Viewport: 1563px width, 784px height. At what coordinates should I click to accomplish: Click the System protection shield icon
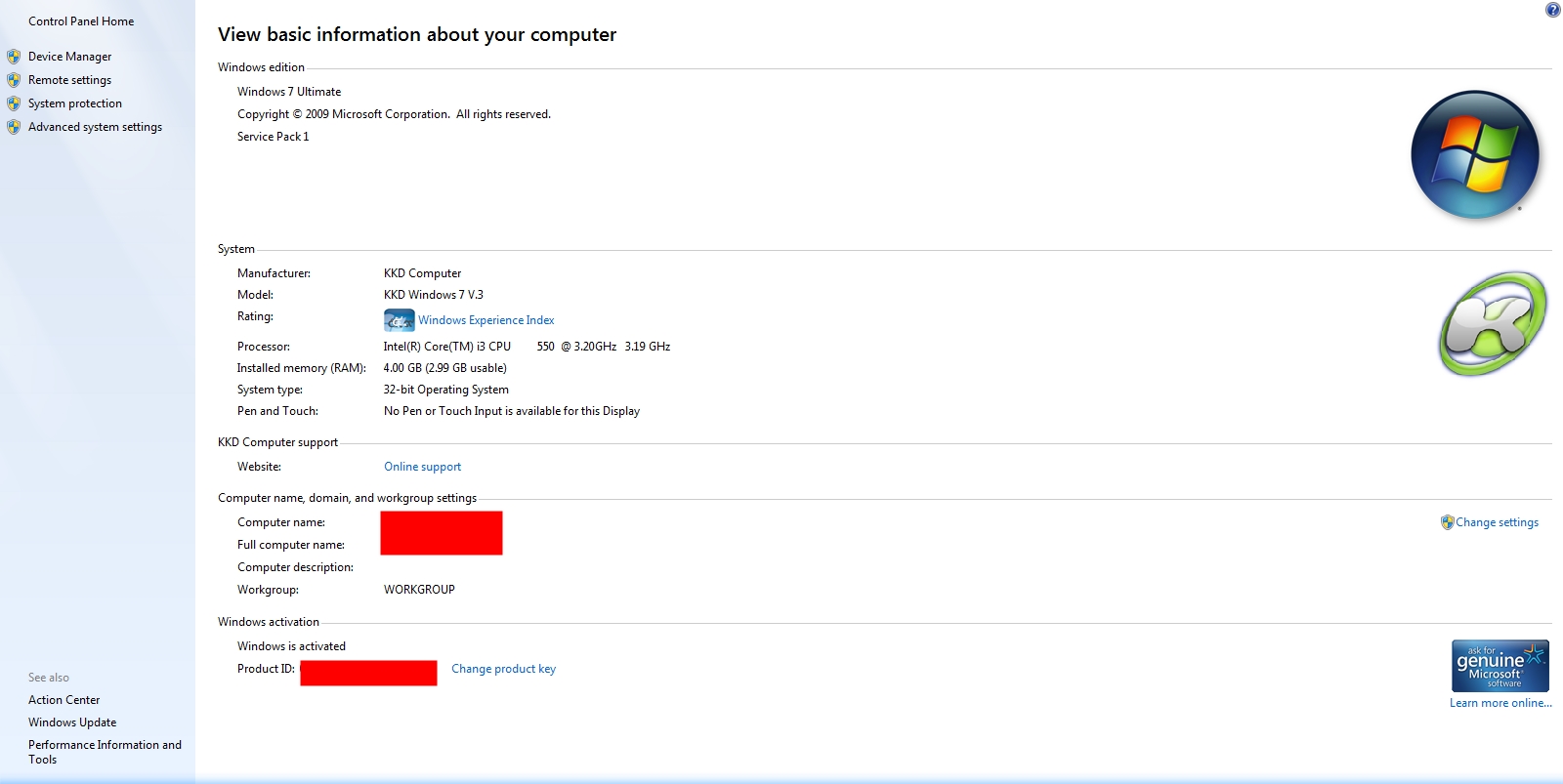coord(14,103)
